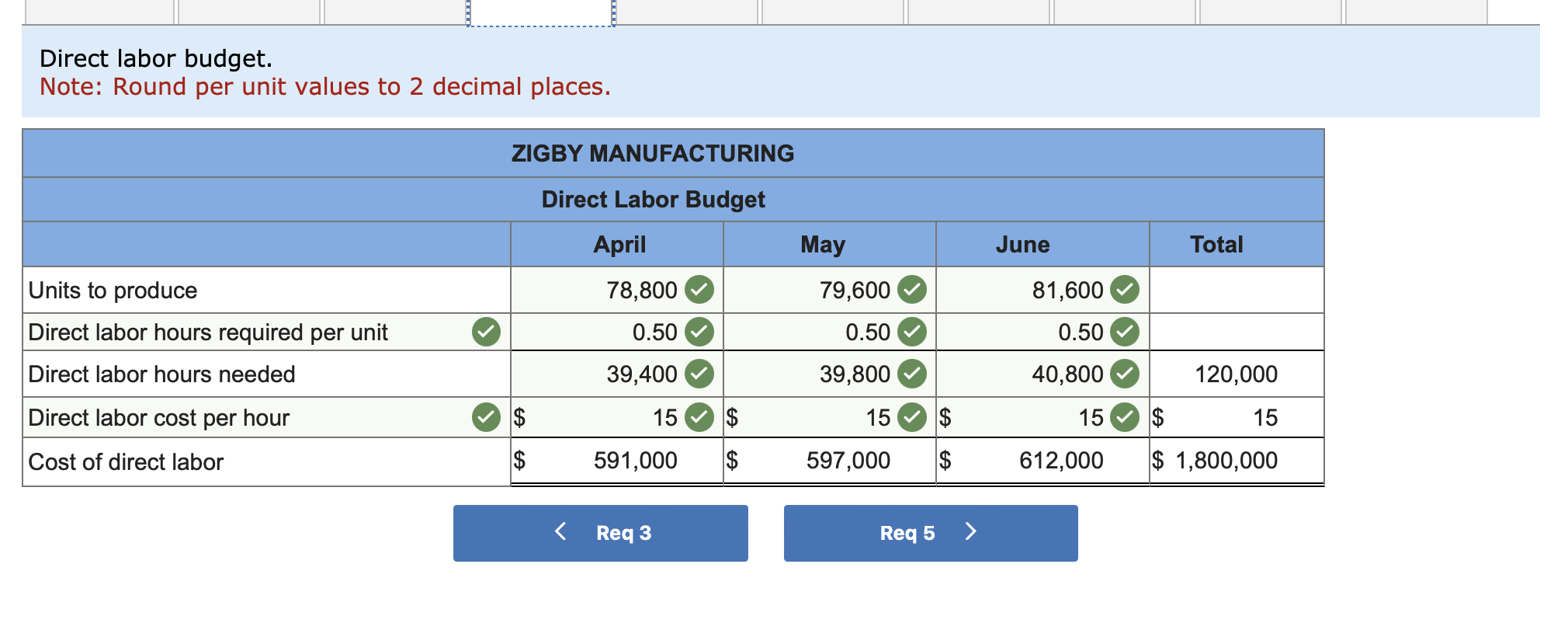Viewport: 1568px width, 637px height.
Task: Click checkmark next to June 81,600
Action: tap(1125, 290)
